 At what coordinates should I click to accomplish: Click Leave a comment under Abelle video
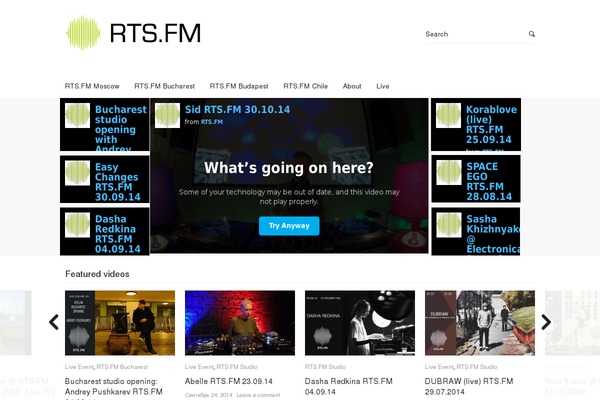coord(258,395)
